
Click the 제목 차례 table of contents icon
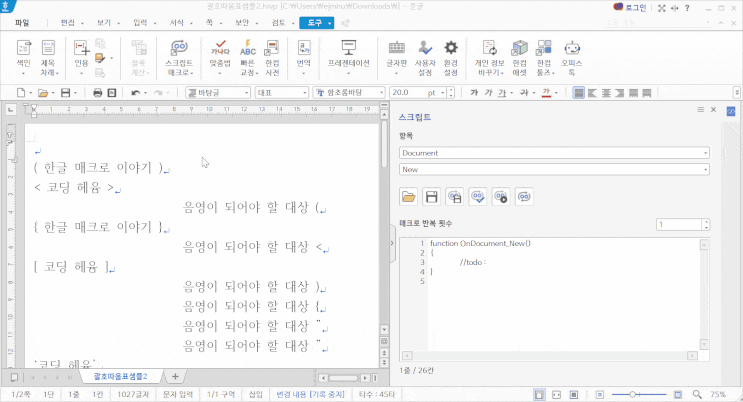48,49
